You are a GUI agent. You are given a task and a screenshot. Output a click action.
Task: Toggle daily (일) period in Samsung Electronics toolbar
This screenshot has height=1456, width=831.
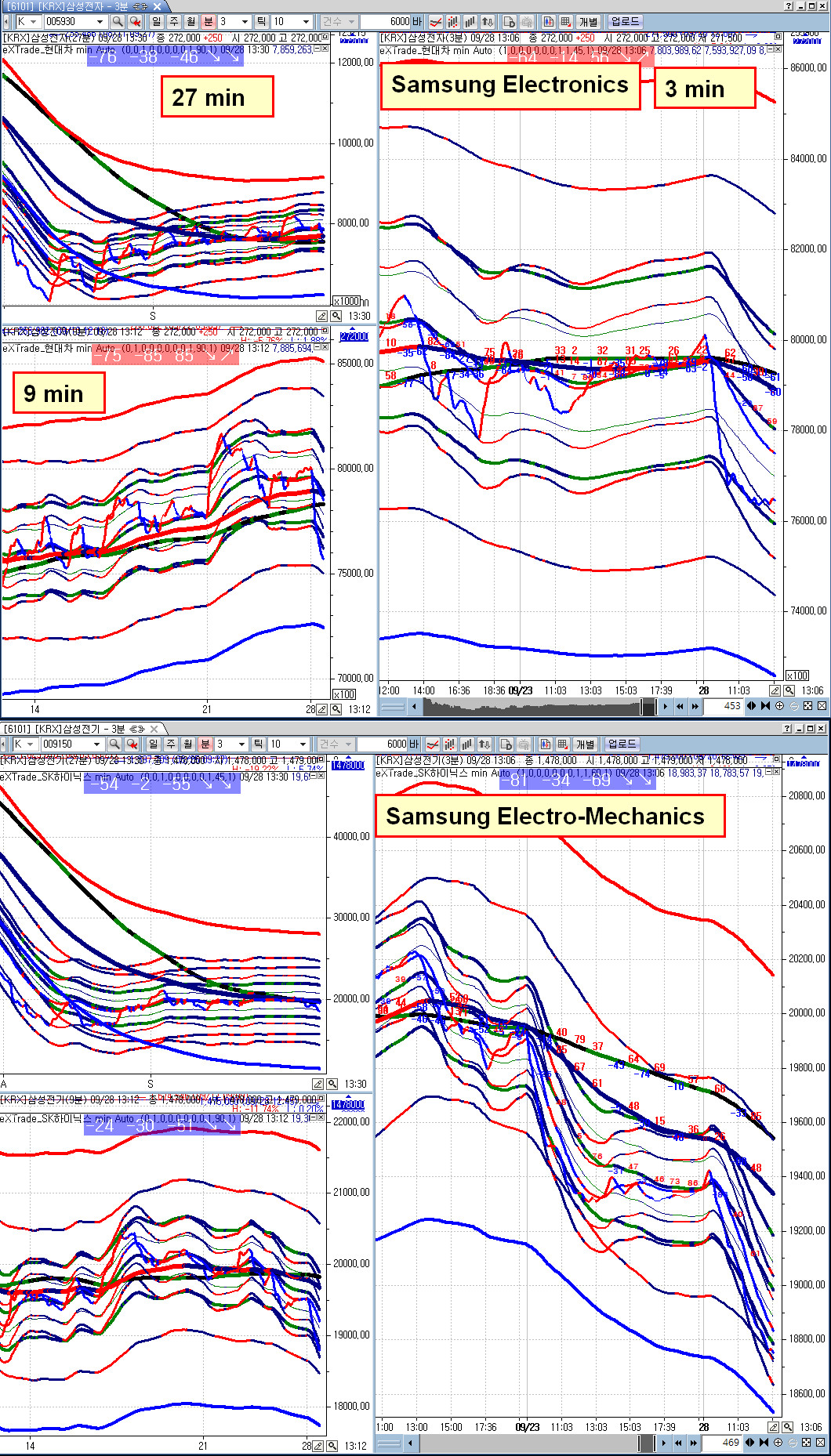point(156,22)
